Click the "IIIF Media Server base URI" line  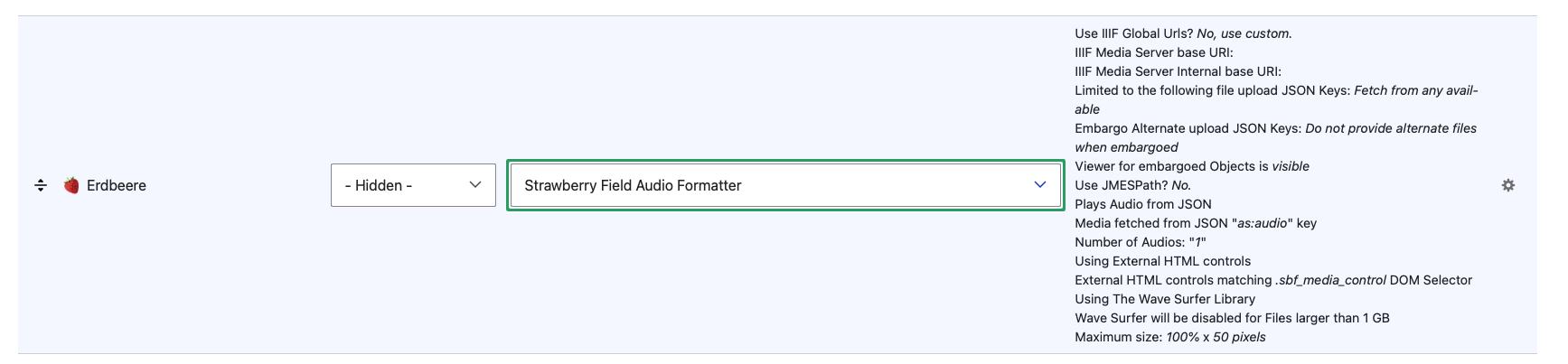[1153, 52]
